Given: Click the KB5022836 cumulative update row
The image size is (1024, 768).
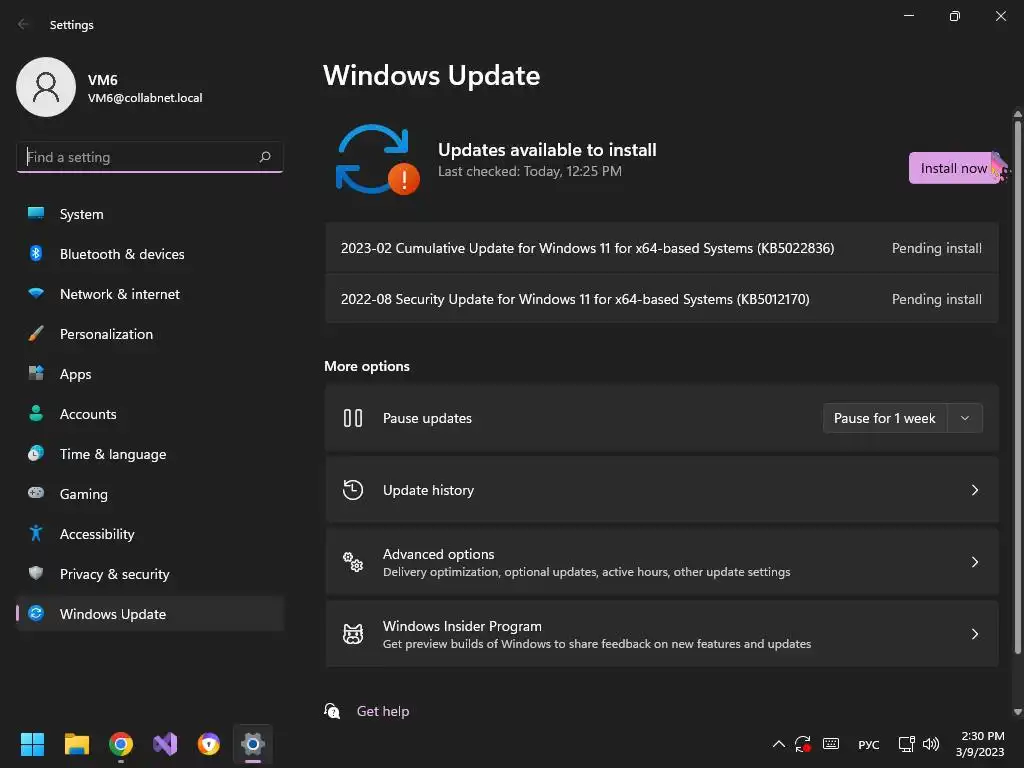Looking at the screenshot, I should [662, 248].
